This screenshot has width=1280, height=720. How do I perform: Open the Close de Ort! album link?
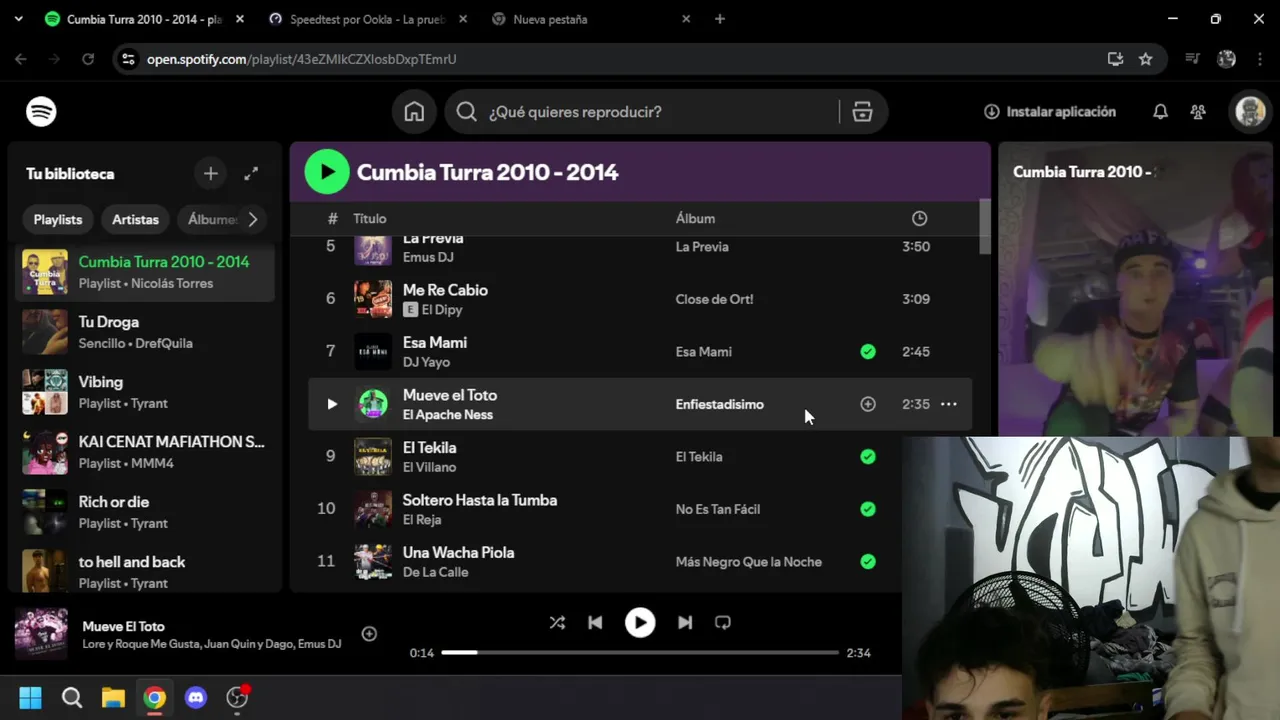(714, 299)
